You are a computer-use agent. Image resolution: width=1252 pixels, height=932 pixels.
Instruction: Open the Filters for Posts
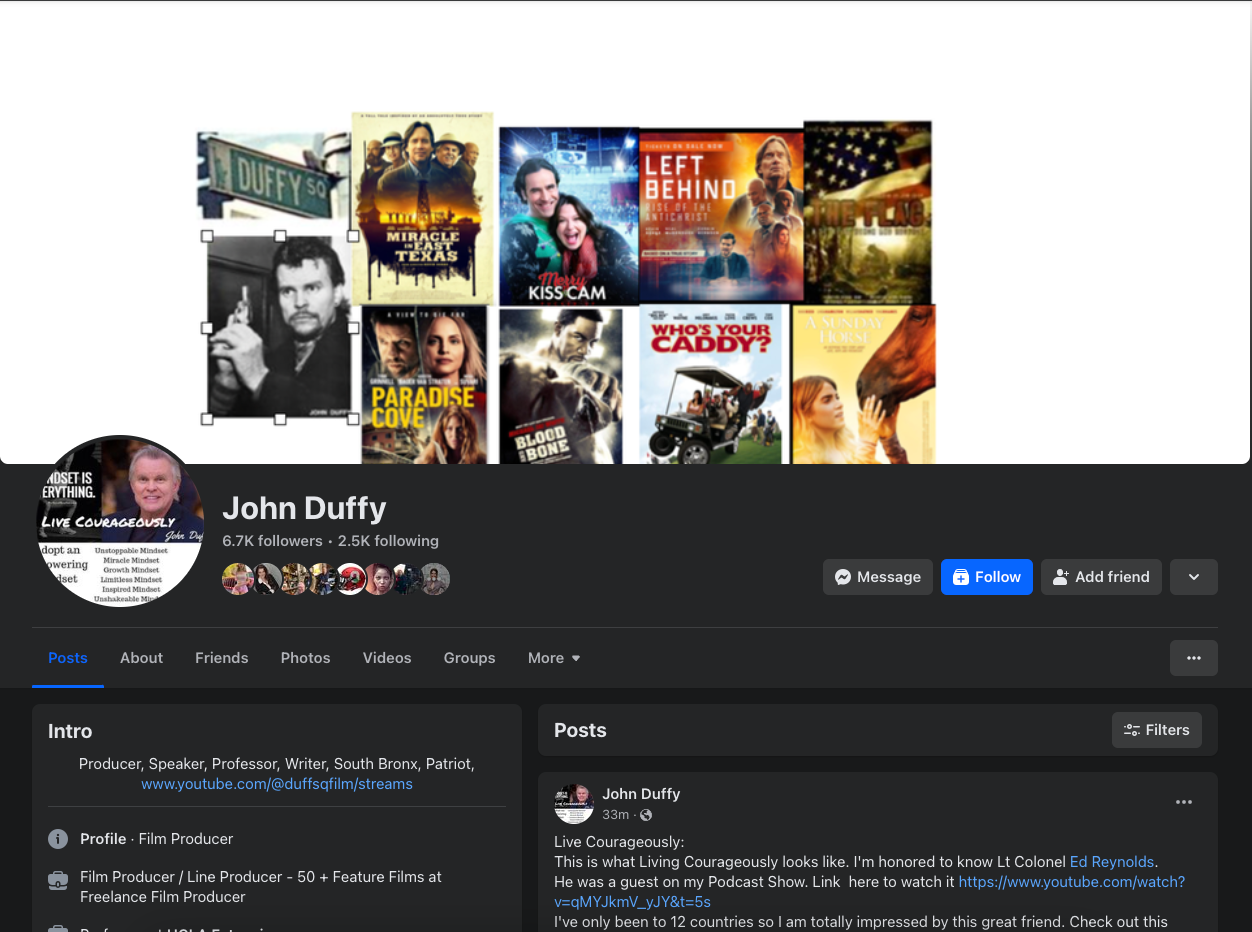[1156, 730]
